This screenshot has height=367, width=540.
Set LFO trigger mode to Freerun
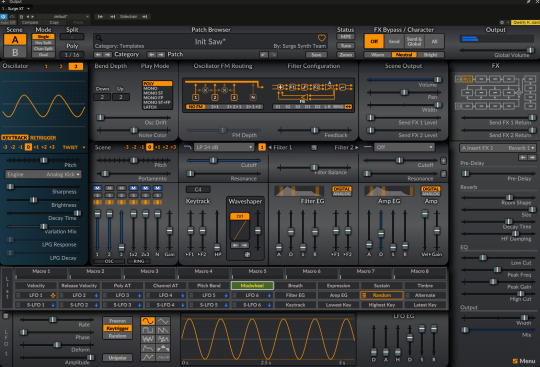pyautogui.click(x=117, y=321)
